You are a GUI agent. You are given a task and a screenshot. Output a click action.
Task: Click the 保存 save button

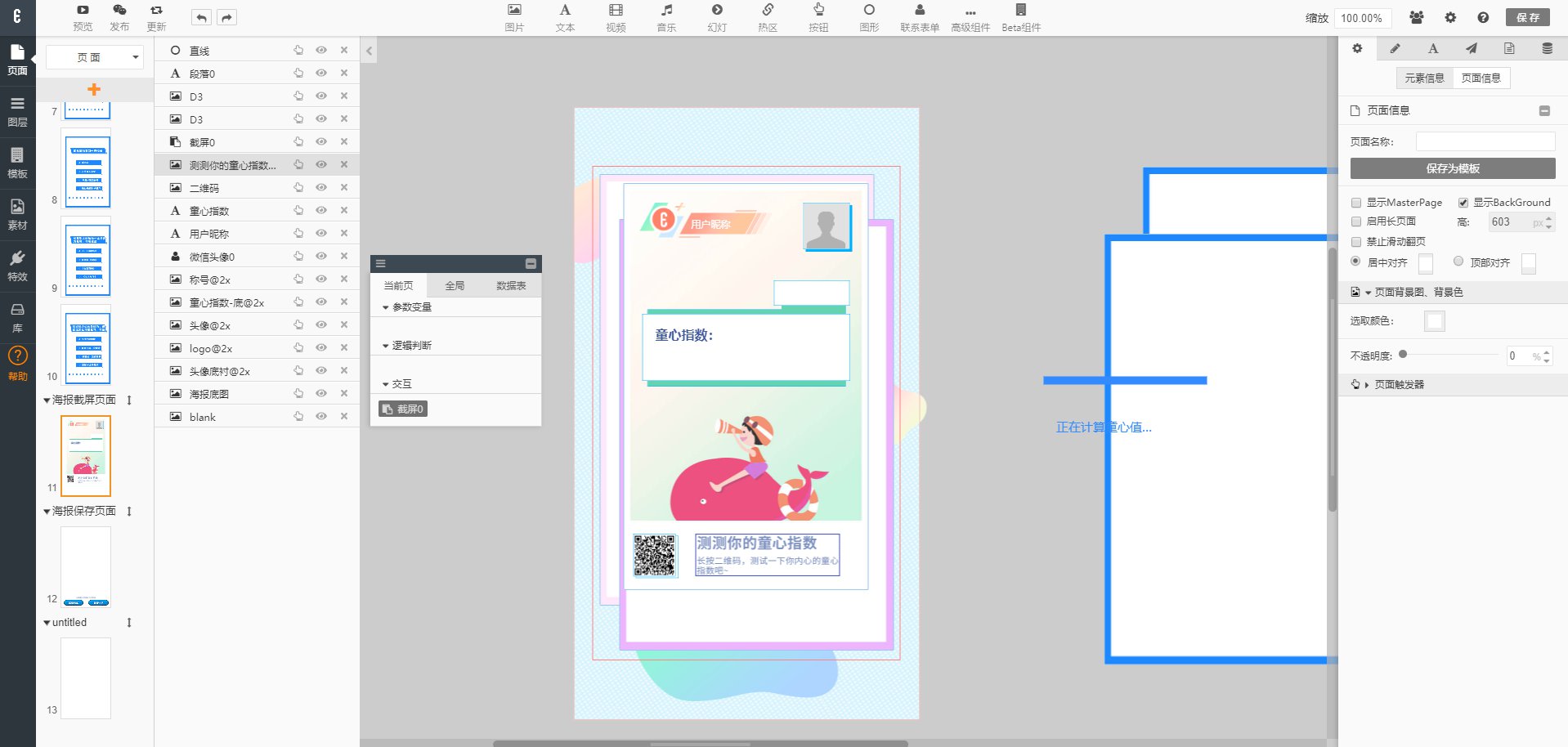1527,17
